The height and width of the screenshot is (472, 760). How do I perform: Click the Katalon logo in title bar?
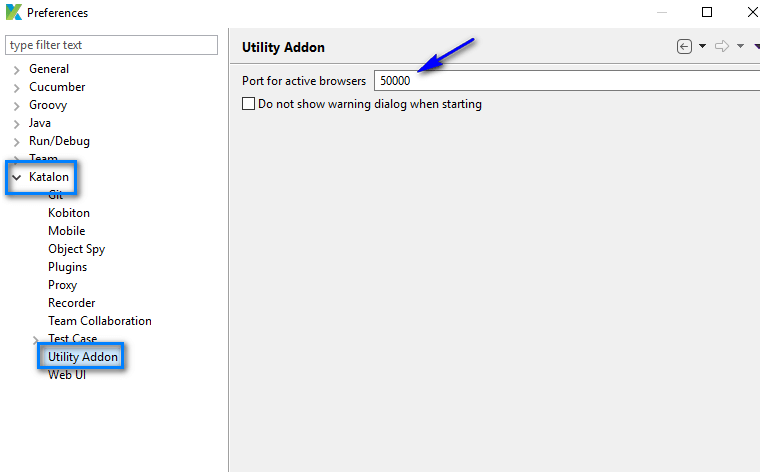[x=14, y=12]
